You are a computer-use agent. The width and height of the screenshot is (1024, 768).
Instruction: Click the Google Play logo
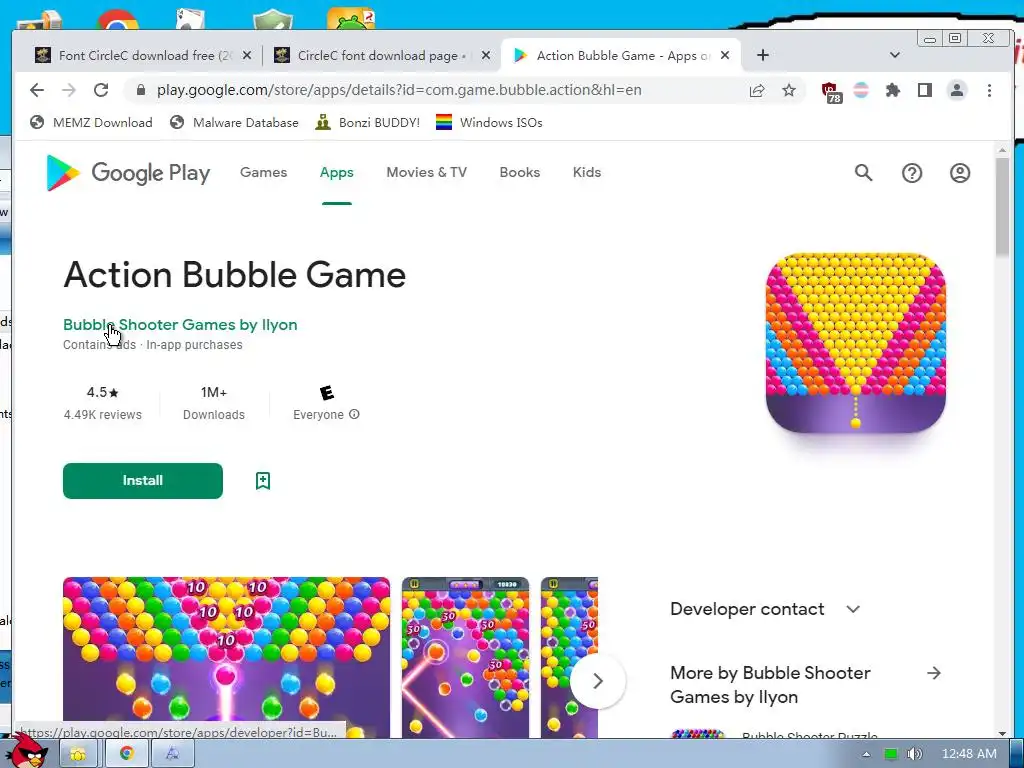click(128, 173)
